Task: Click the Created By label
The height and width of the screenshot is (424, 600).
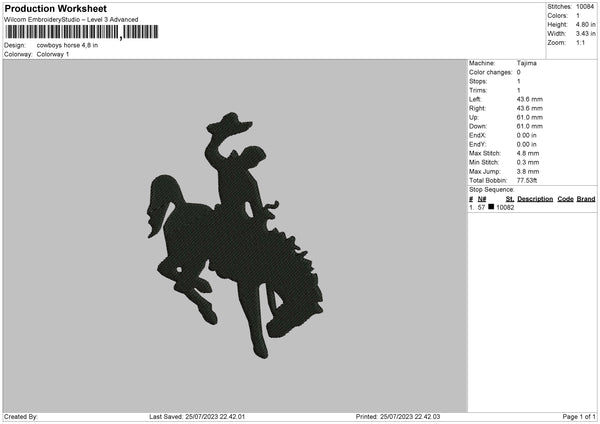Action: (21, 417)
